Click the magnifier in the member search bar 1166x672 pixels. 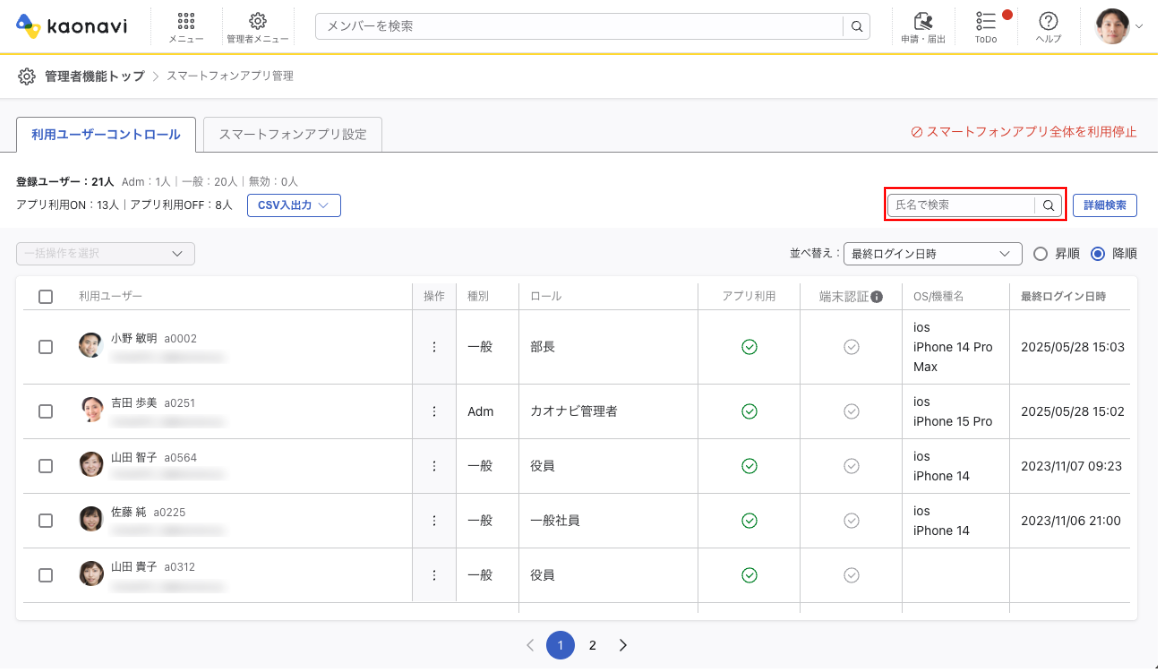(x=857, y=27)
